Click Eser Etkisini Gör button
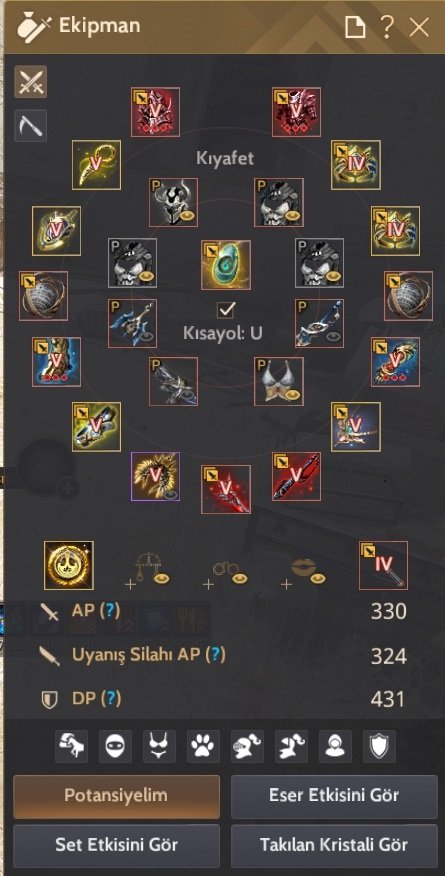The height and width of the screenshot is (876, 445). click(334, 796)
